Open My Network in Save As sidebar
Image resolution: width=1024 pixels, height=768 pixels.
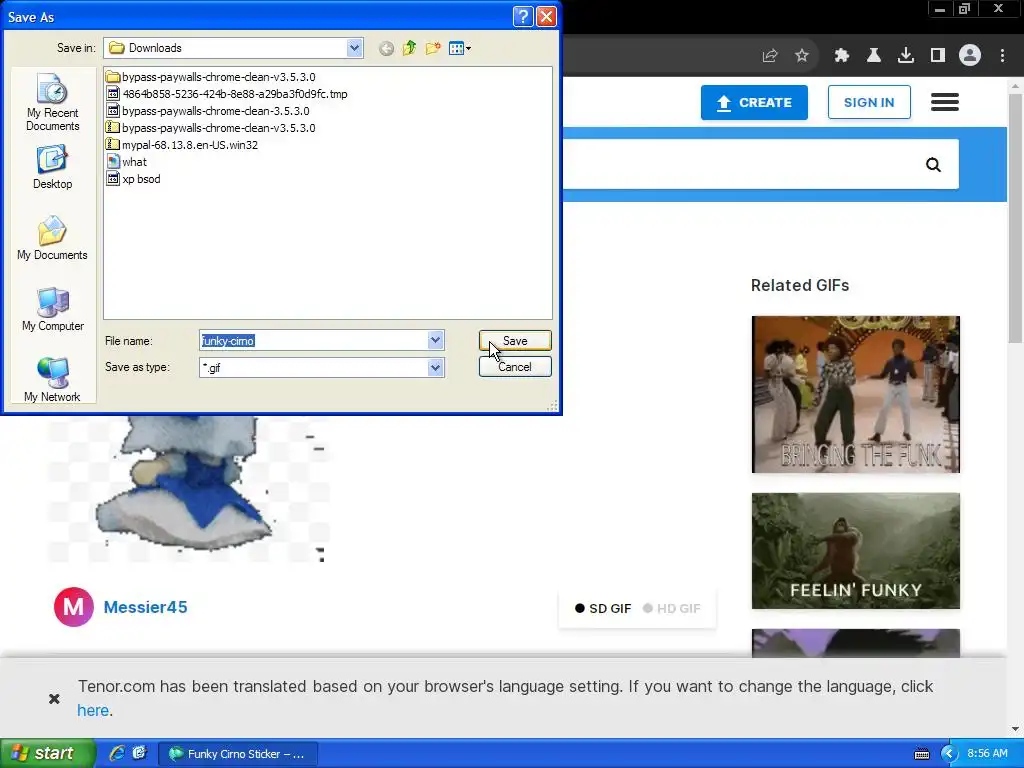point(52,380)
